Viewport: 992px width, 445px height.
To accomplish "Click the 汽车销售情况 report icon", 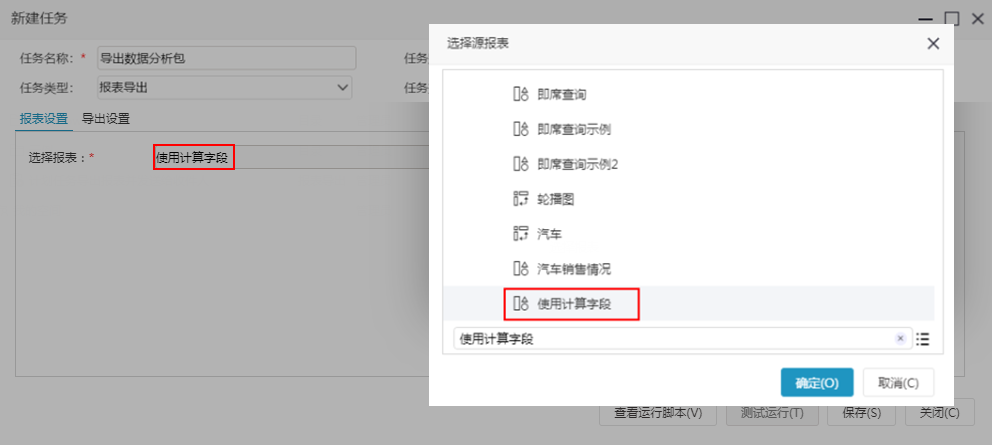I will tap(520, 269).
